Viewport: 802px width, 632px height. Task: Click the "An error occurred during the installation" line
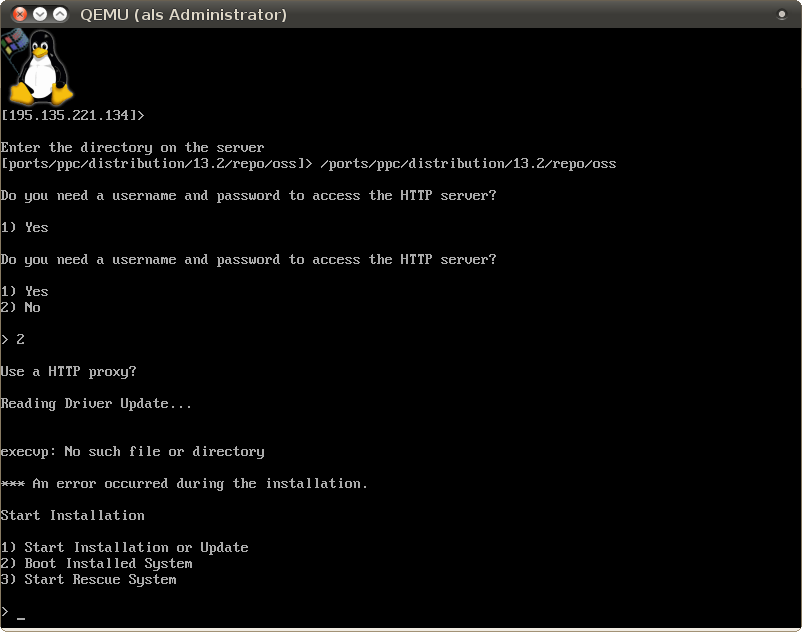pyautogui.click(x=184, y=483)
